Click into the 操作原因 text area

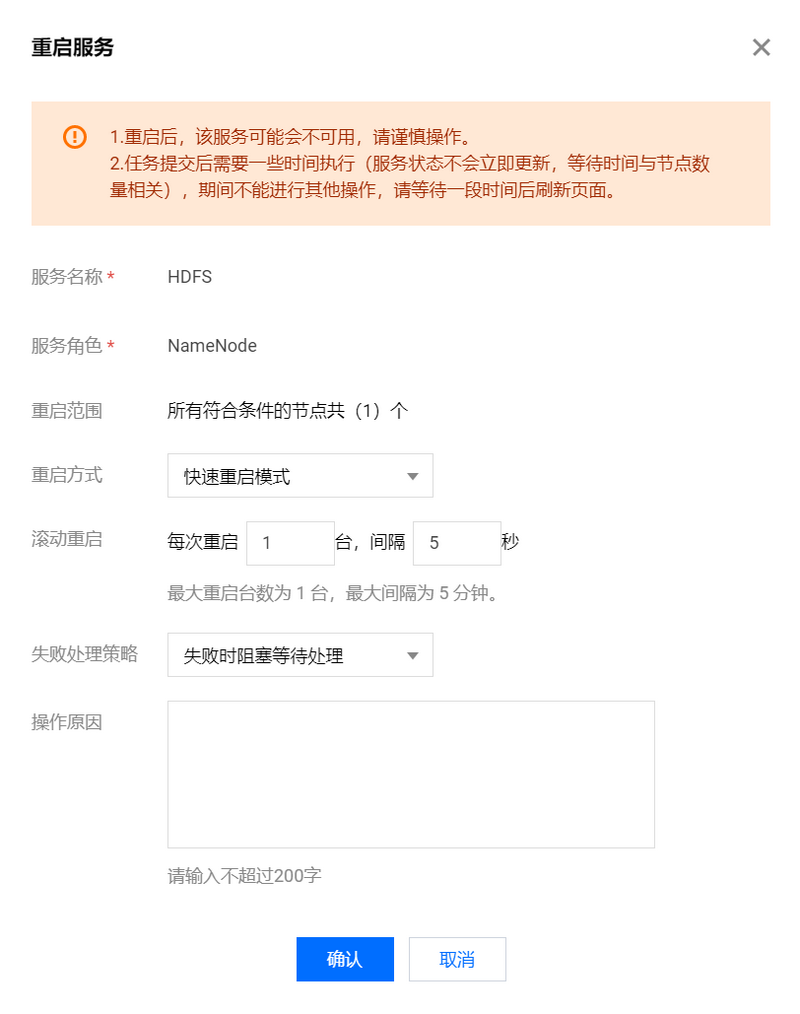coord(411,774)
